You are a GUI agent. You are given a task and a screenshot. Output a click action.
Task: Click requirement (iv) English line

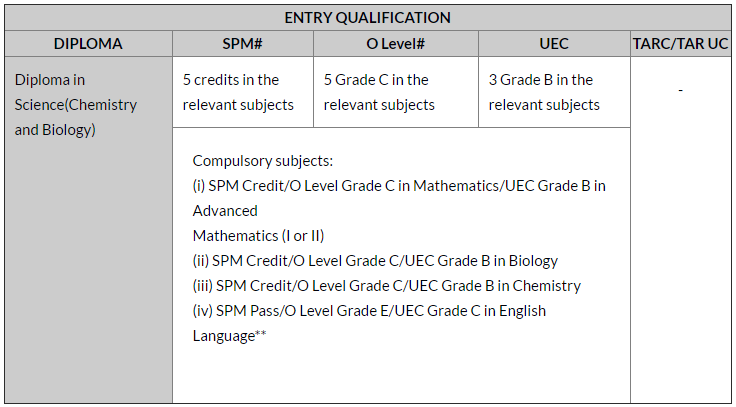(x=369, y=311)
